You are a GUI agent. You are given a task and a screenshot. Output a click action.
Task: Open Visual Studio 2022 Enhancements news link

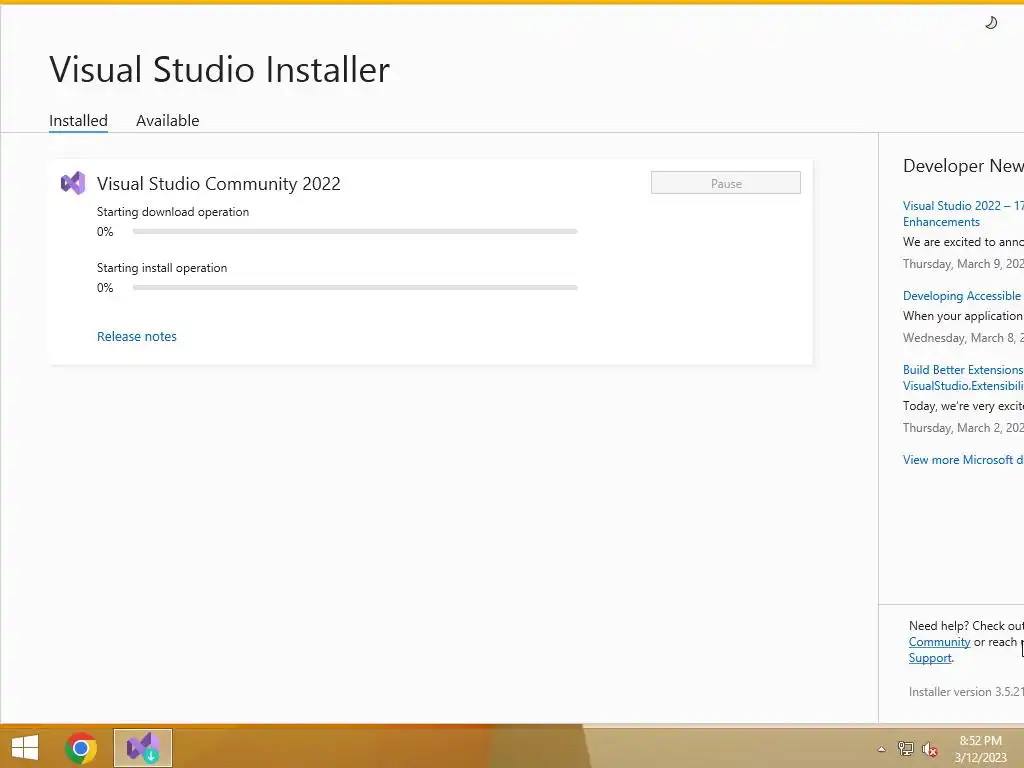(963, 214)
